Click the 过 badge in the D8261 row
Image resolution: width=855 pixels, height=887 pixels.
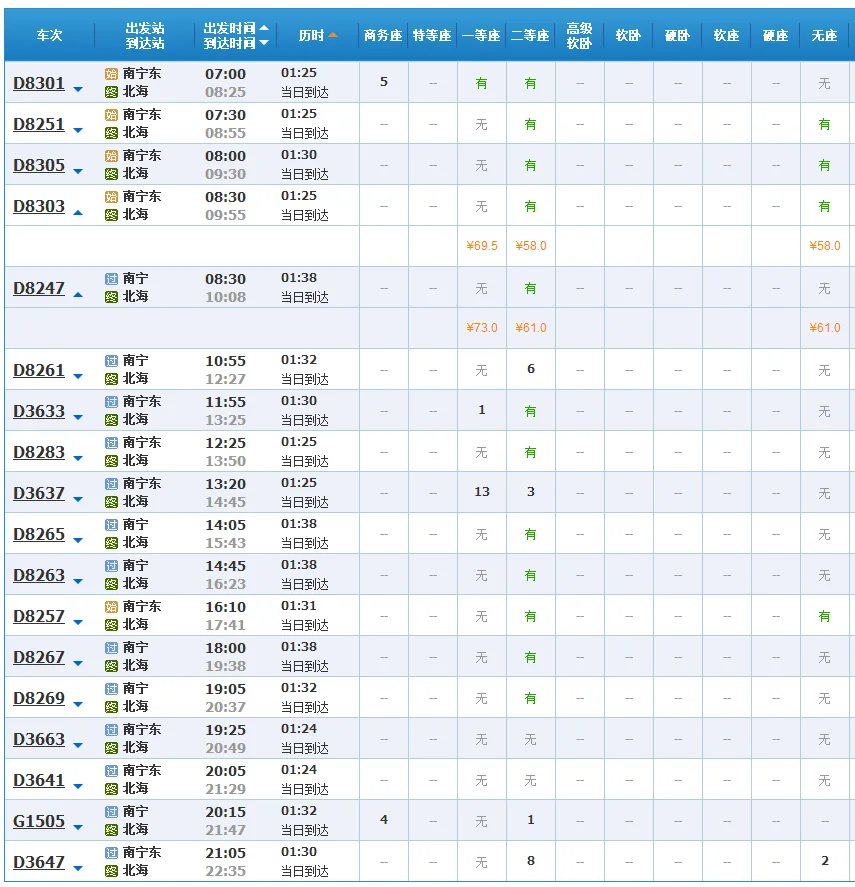click(x=110, y=360)
